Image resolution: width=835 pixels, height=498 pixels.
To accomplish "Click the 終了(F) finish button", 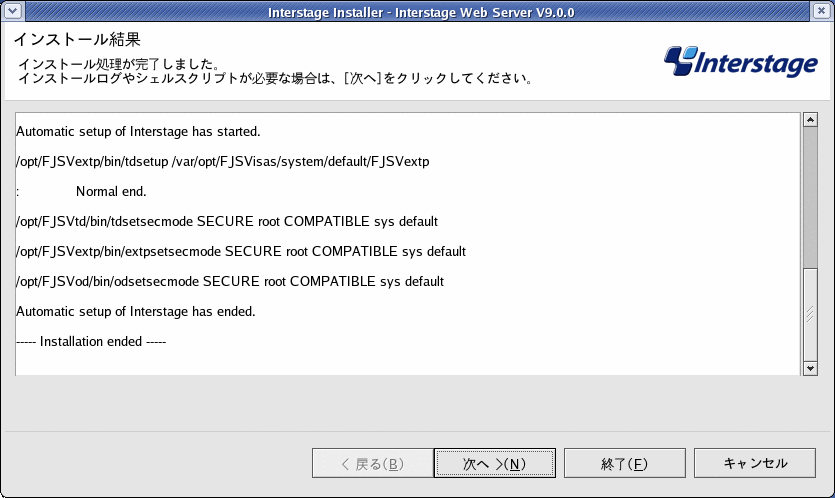I will tap(625, 463).
